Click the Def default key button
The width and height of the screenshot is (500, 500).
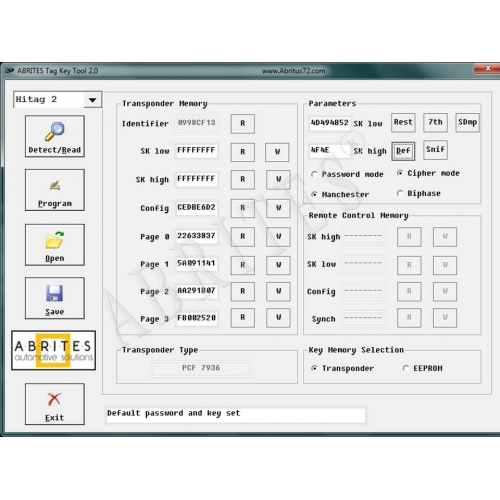403,151
